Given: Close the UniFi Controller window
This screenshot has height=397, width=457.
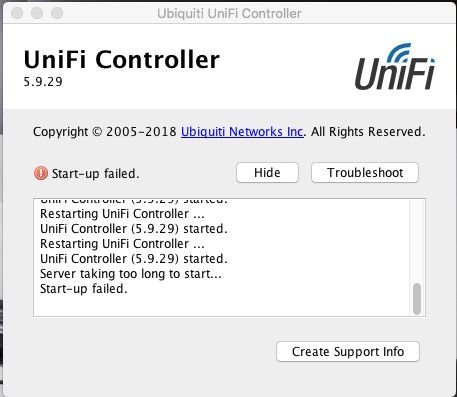Looking at the screenshot, I should coord(17,13).
